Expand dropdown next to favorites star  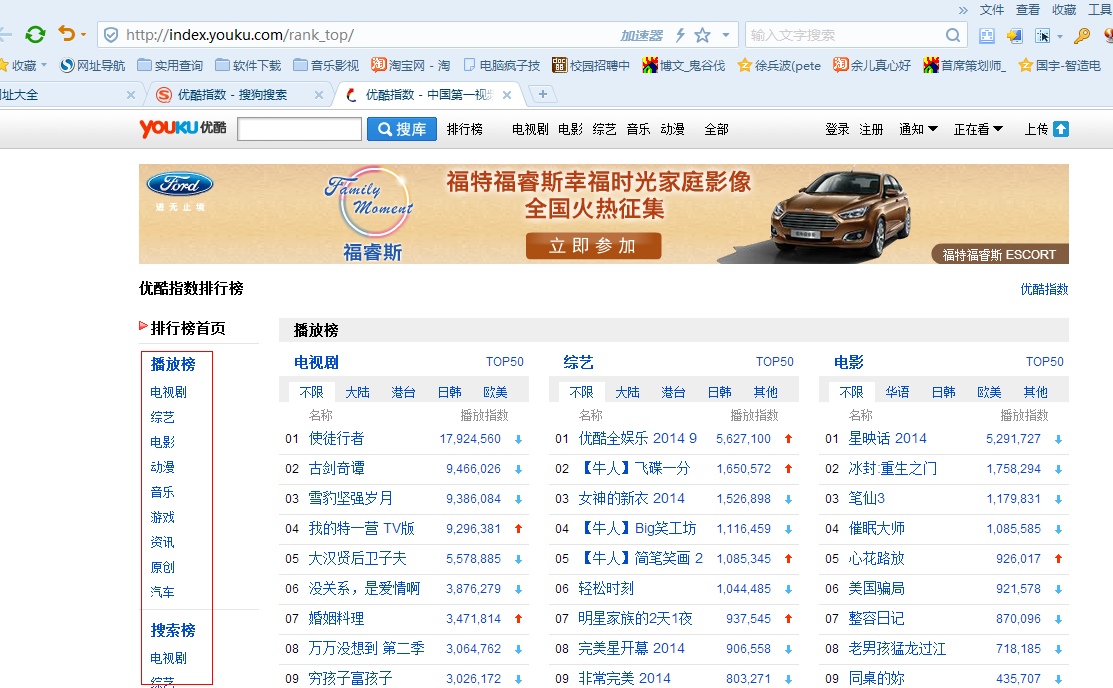coord(725,35)
